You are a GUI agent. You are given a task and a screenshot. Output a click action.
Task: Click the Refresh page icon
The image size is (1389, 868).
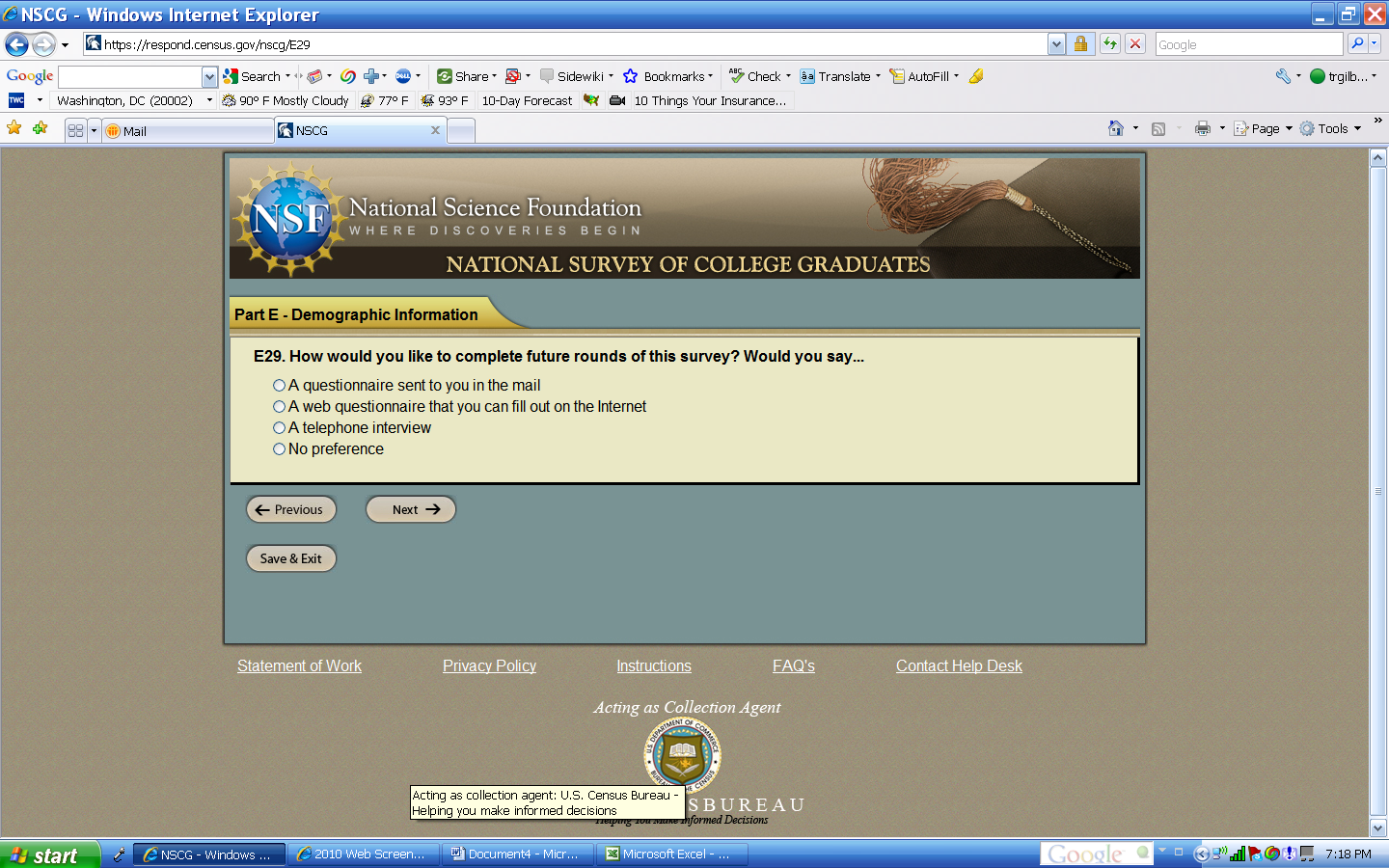point(1110,44)
